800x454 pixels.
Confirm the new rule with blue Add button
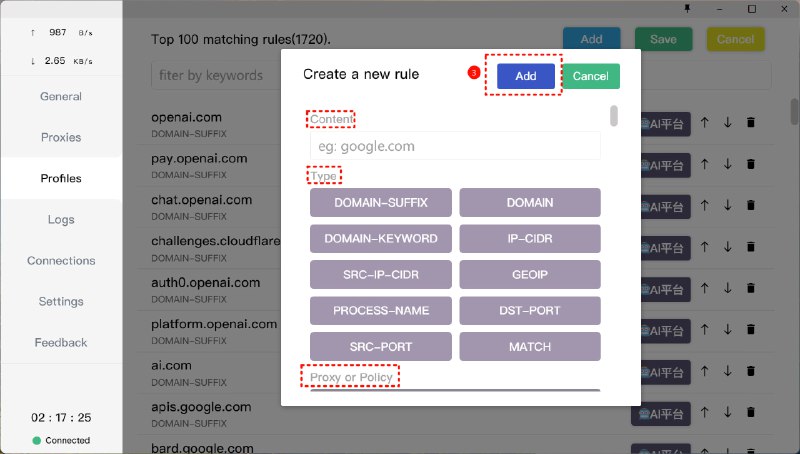525,76
